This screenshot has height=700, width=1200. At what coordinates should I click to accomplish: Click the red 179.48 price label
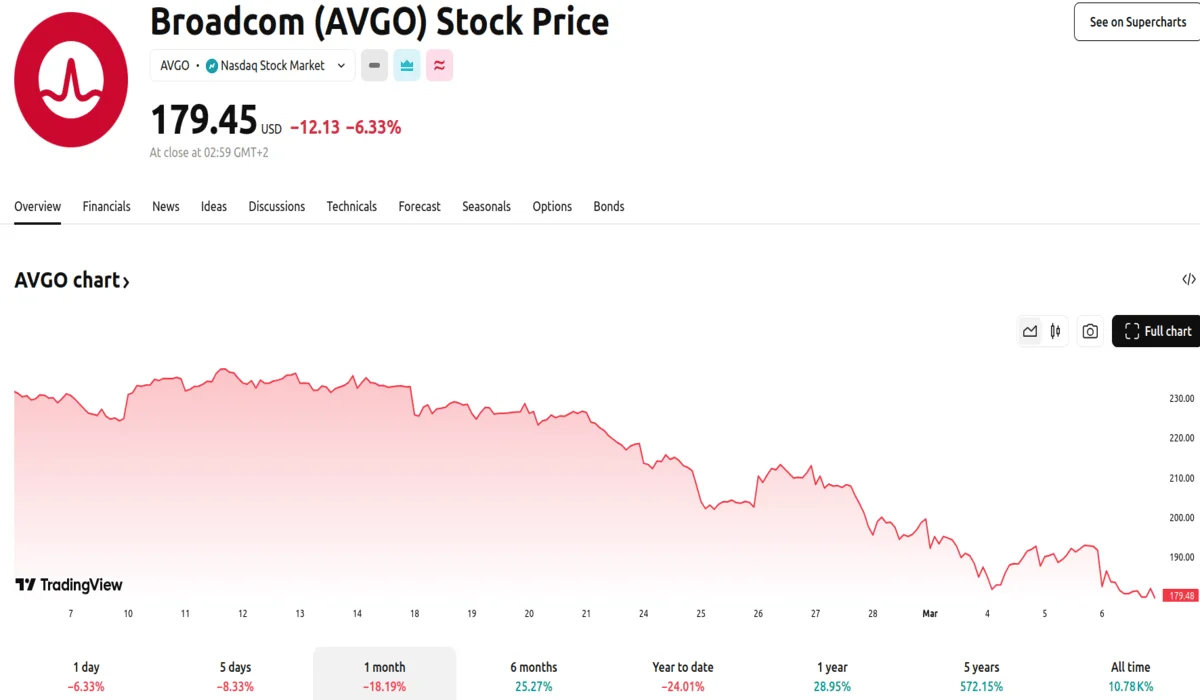pos(1178,593)
